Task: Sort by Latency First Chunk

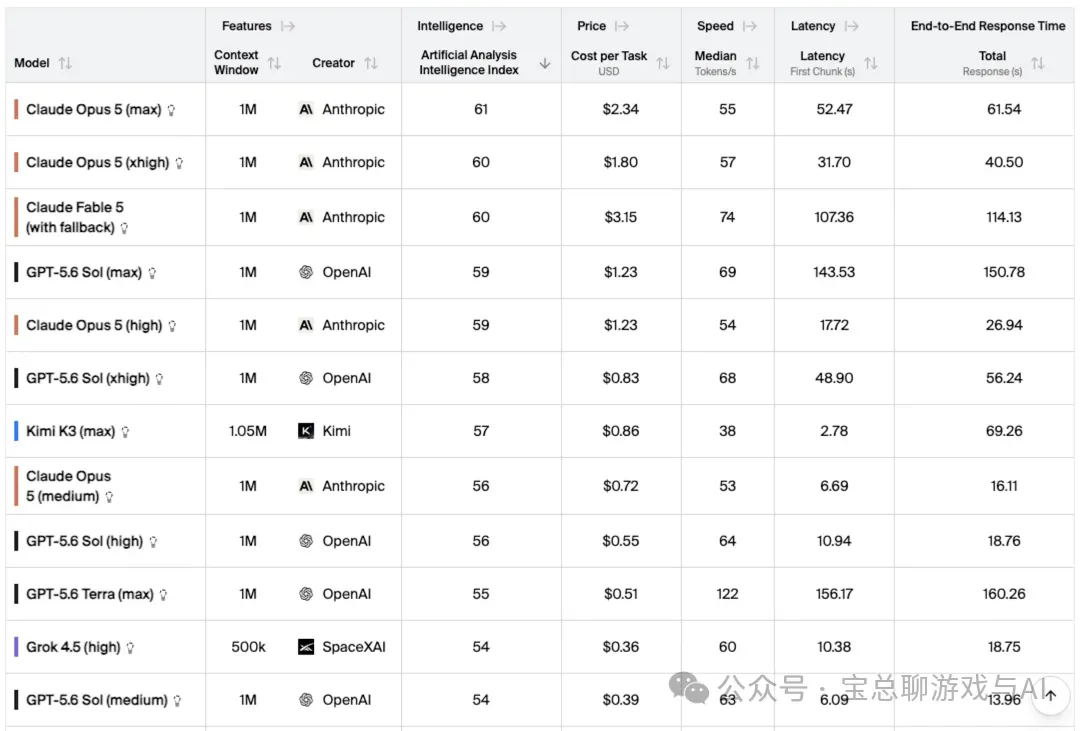Action: point(871,63)
